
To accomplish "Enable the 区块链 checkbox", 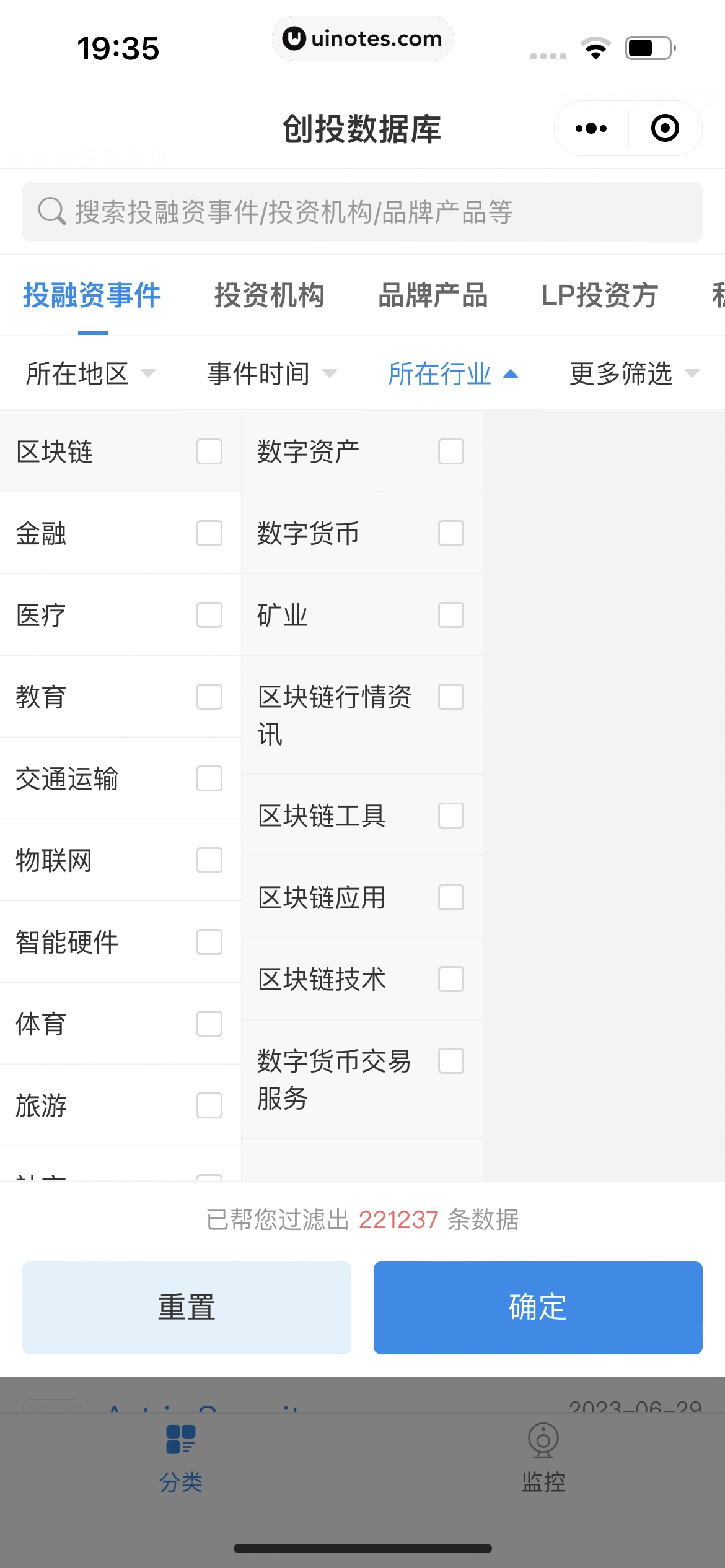I will (209, 452).
